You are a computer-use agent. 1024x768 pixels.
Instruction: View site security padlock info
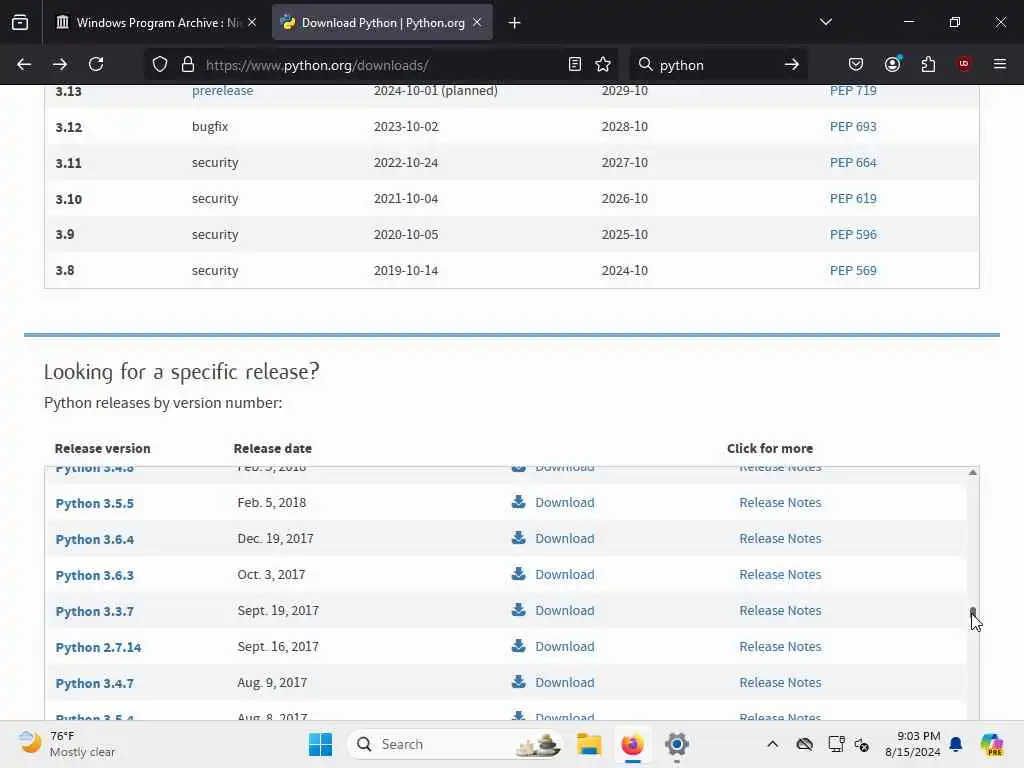188,64
